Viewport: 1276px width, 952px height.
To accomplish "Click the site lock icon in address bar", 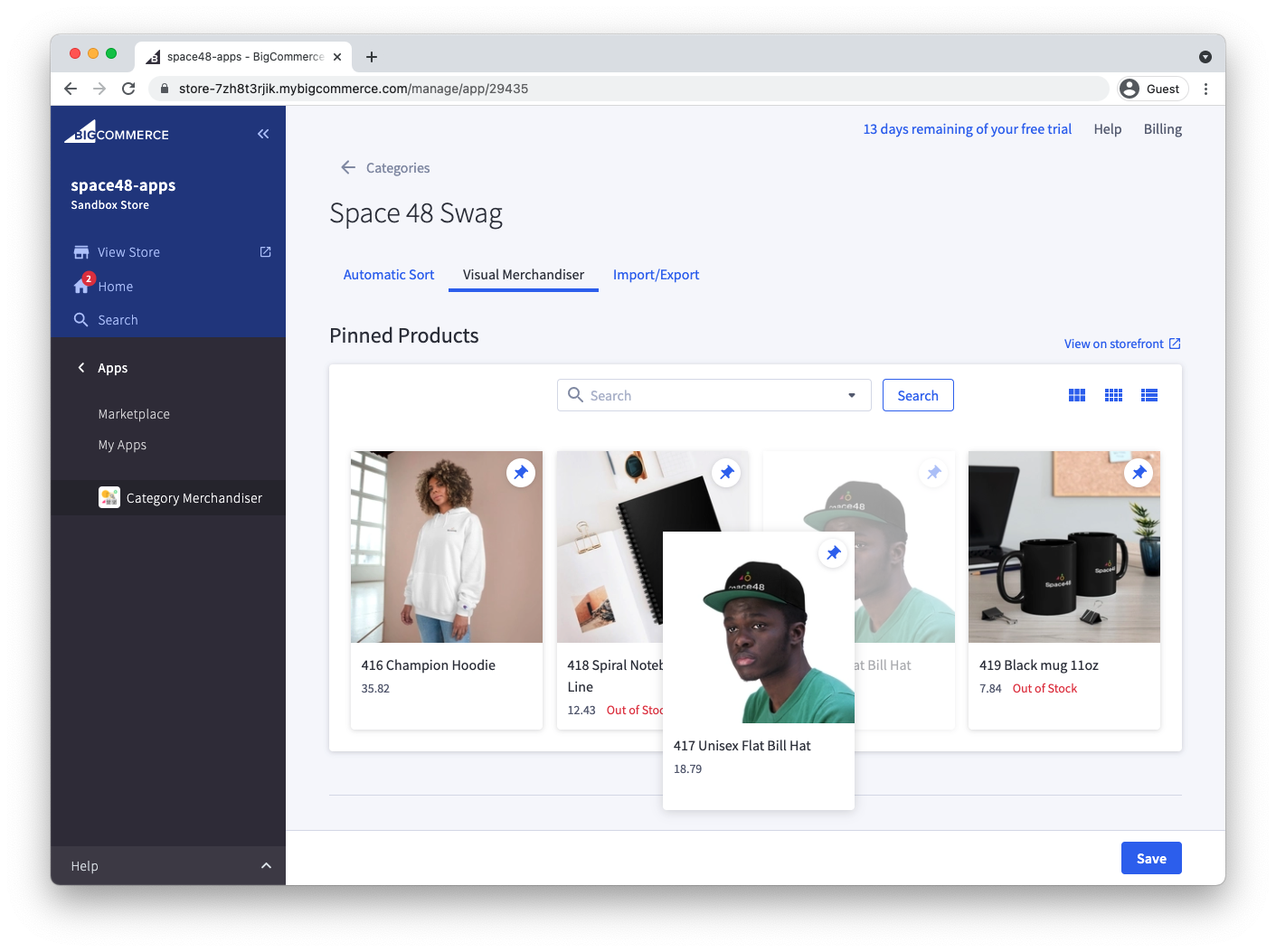I will click(165, 89).
